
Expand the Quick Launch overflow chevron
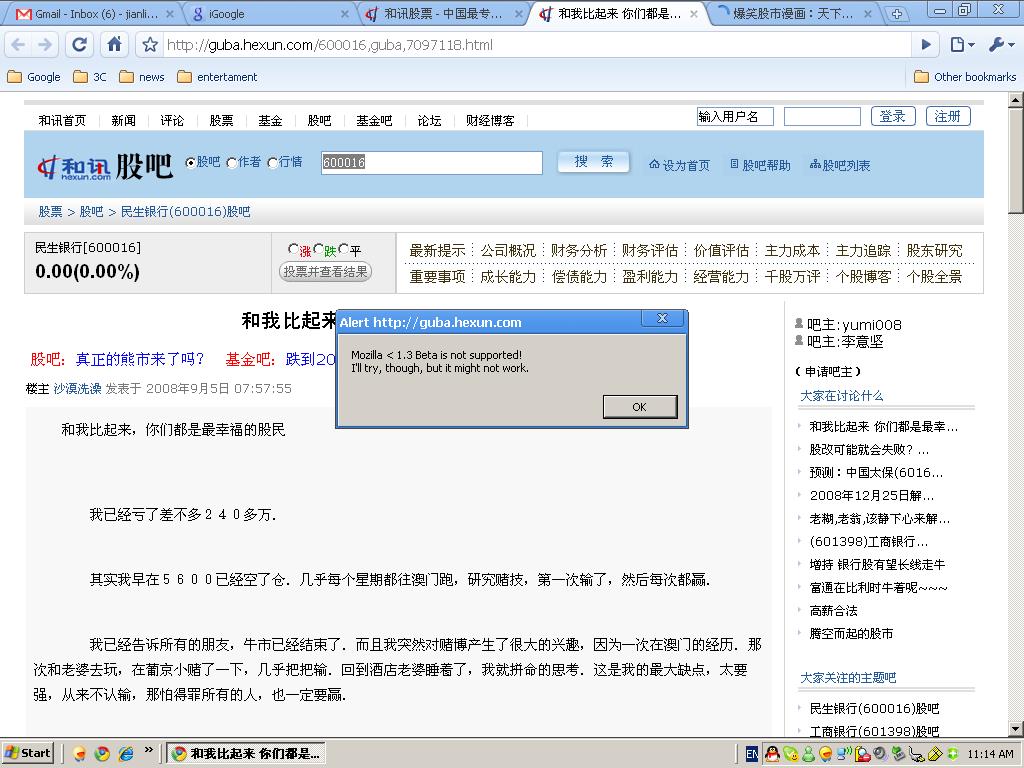(x=148, y=750)
